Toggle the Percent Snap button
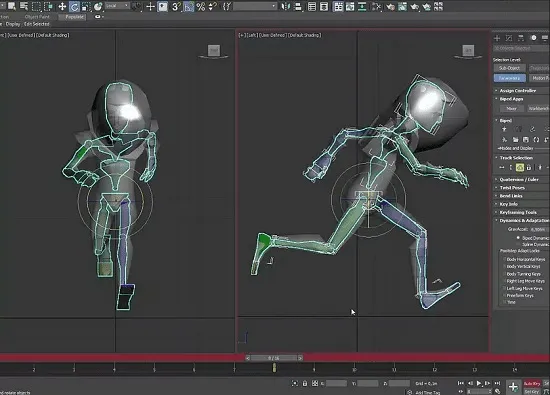 [x=201, y=6]
